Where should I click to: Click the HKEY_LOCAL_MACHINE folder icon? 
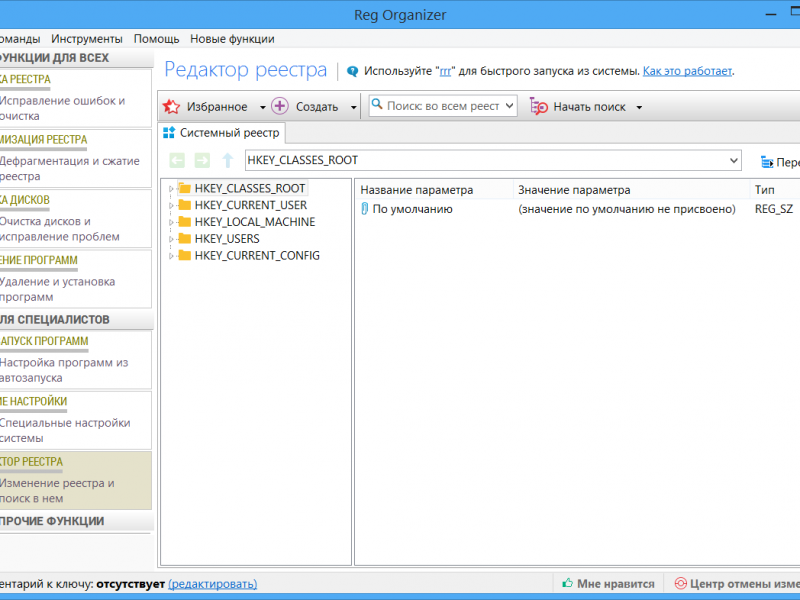click(x=185, y=222)
